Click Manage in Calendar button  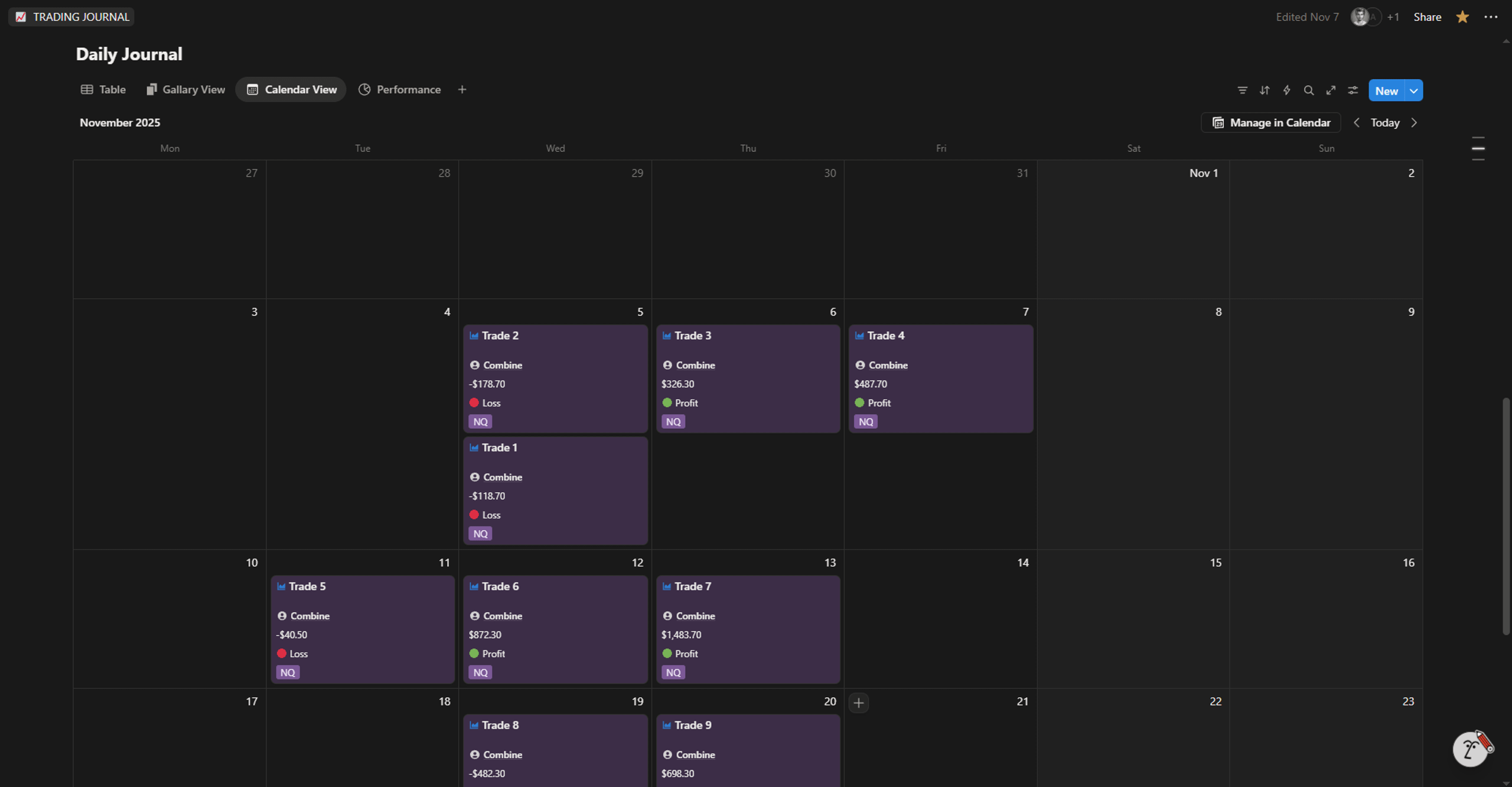coord(1271,122)
